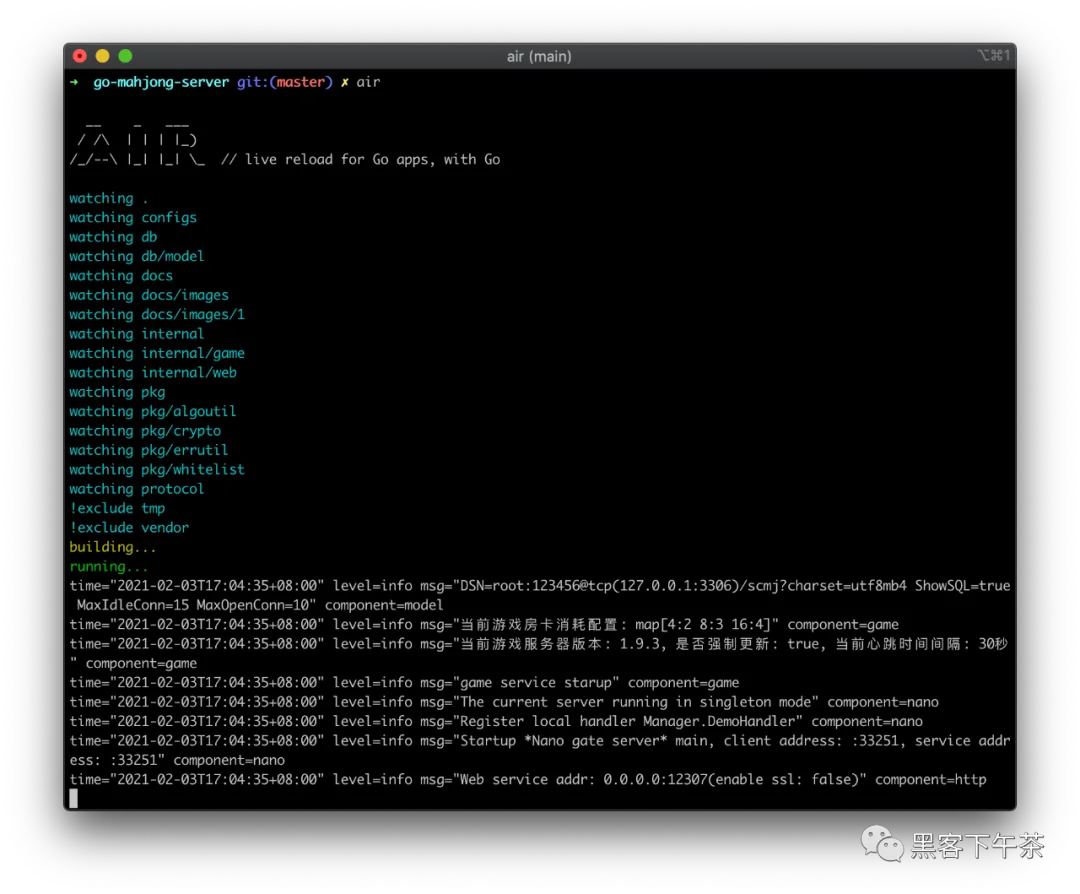Image resolution: width=1080 pixels, height=894 pixels.
Task: Click the 'watching pkg/algoutil' line
Action: (153, 411)
